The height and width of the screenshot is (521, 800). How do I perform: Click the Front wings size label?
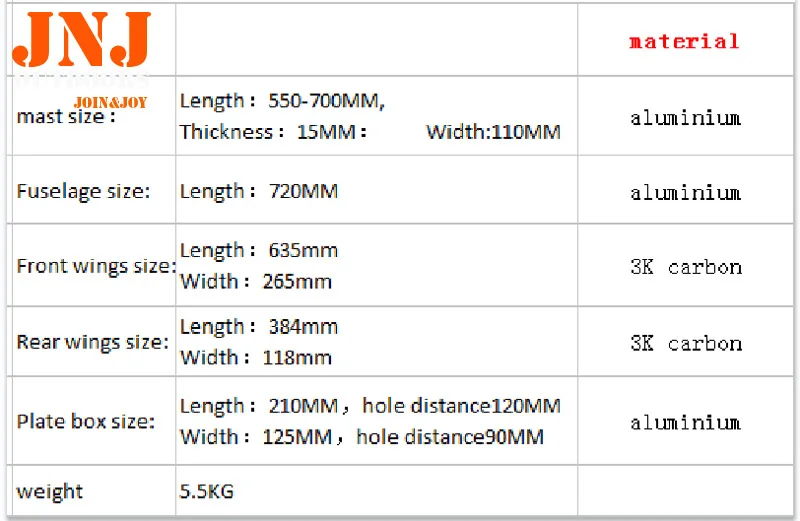click(x=96, y=266)
